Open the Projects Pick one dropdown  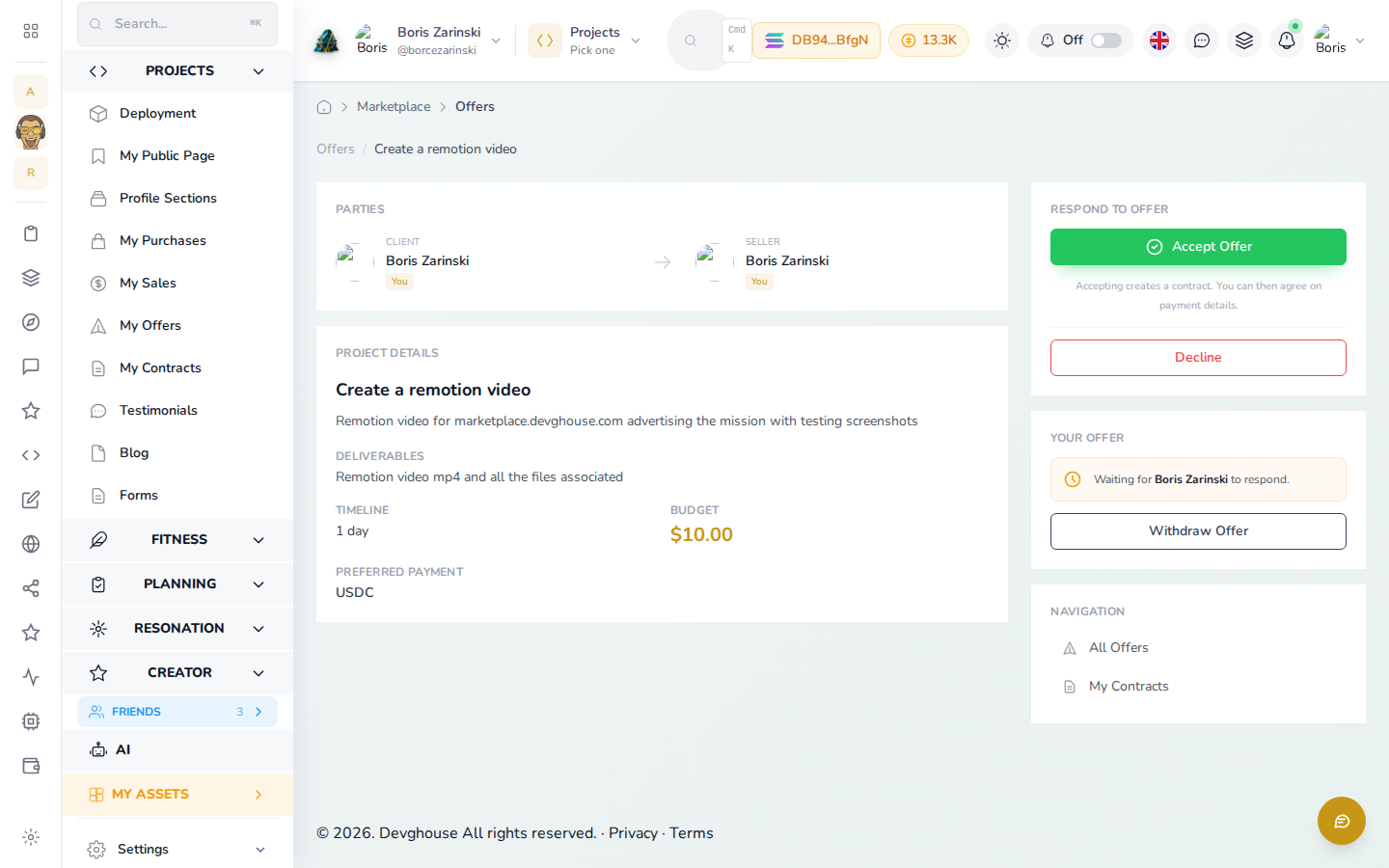[585, 41]
